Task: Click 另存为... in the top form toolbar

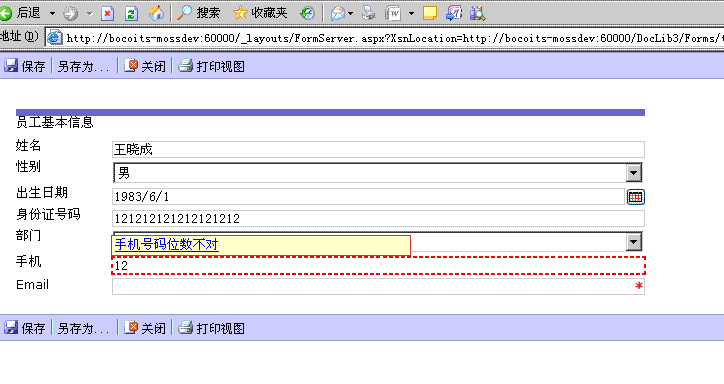Action: (84, 66)
